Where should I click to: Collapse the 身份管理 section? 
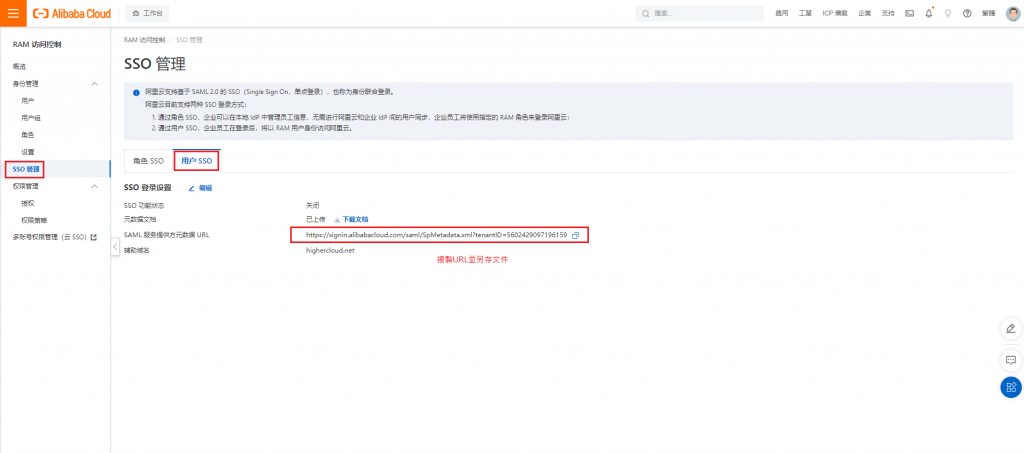[x=94, y=84]
